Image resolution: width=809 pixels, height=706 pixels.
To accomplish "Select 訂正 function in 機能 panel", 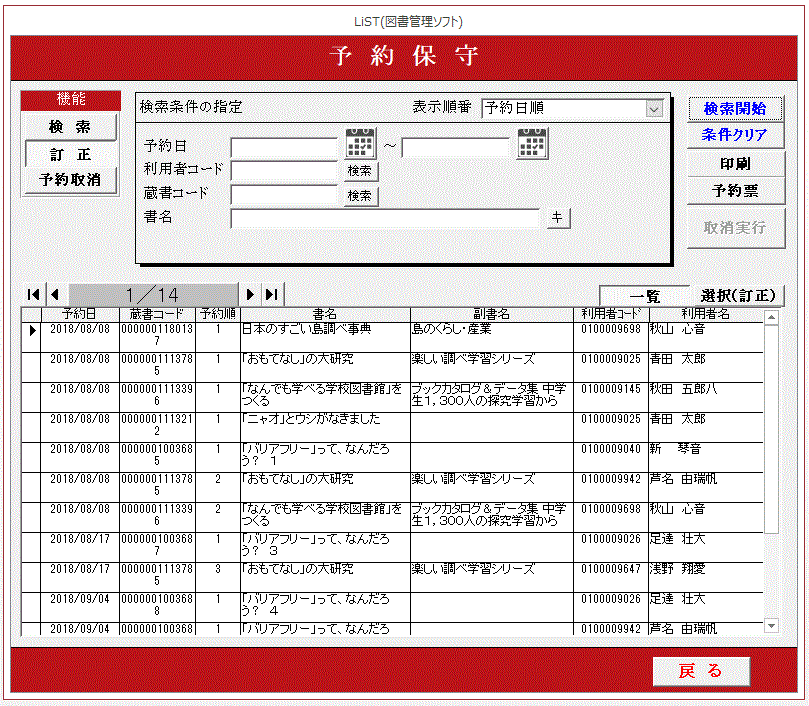I will pos(70,154).
